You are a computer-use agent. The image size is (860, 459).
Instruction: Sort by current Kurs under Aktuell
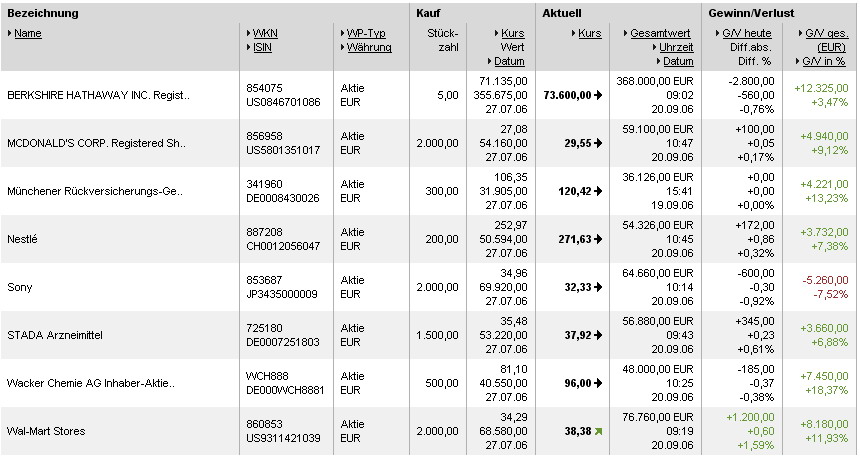tap(589, 33)
